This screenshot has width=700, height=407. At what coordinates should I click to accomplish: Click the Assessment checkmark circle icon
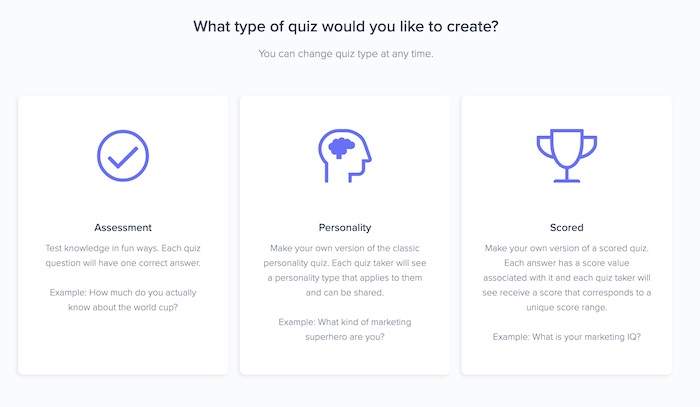coord(123,156)
